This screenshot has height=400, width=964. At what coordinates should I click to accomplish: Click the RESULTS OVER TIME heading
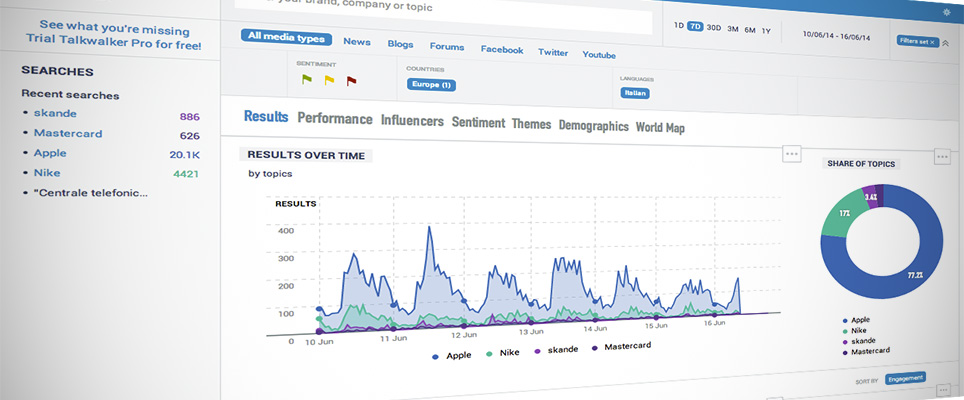coord(306,155)
